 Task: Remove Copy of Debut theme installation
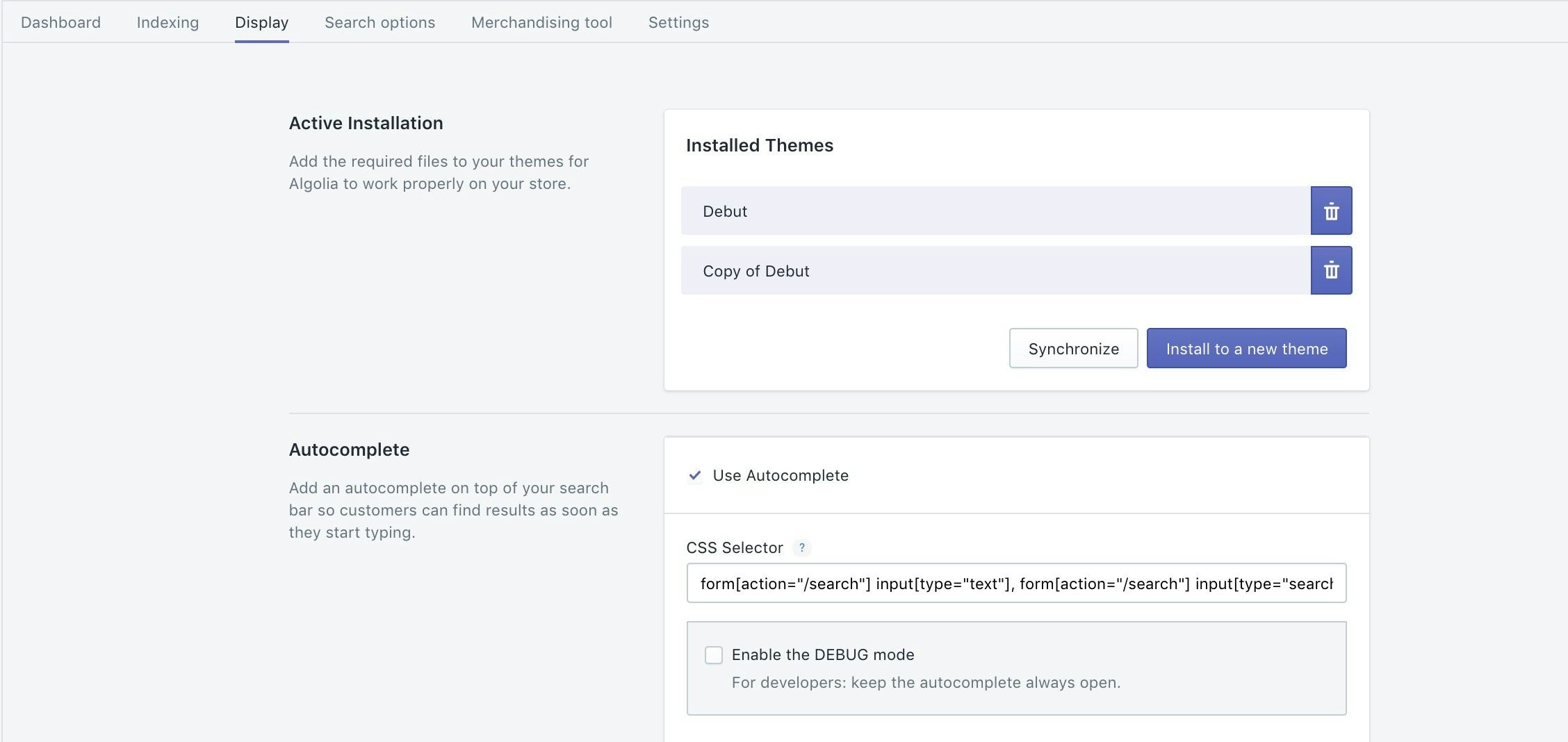pyautogui.click(x=1330, y=270)
